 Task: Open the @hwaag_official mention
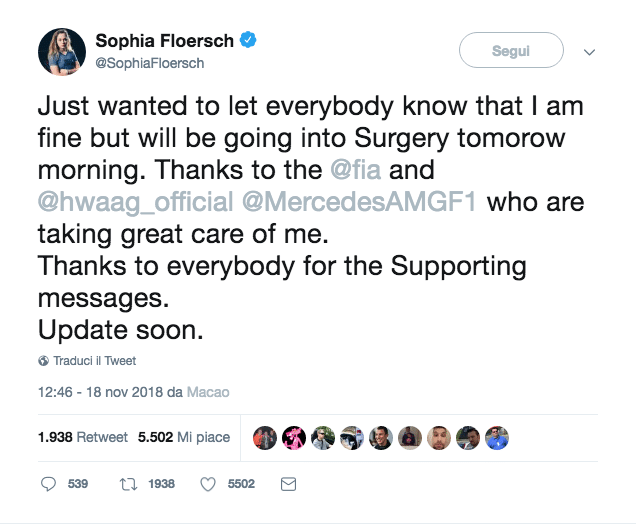click(133, 200)
